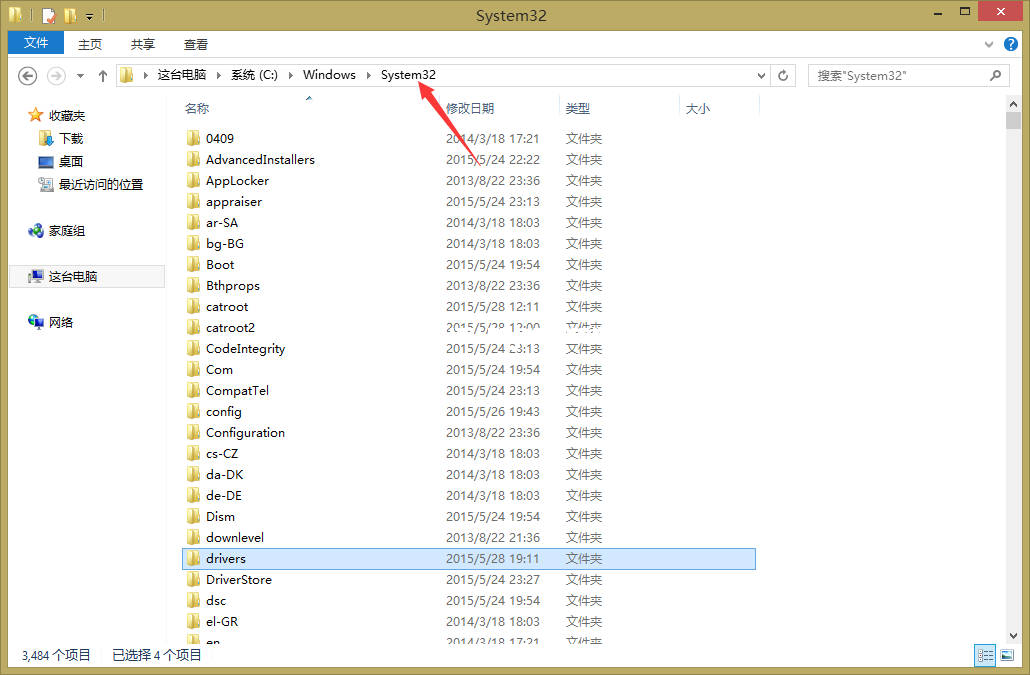Viewport: 1030px width, 675px height.
Task: Select the AdvancedInstallers folder name
Action: tap(260, 160)
